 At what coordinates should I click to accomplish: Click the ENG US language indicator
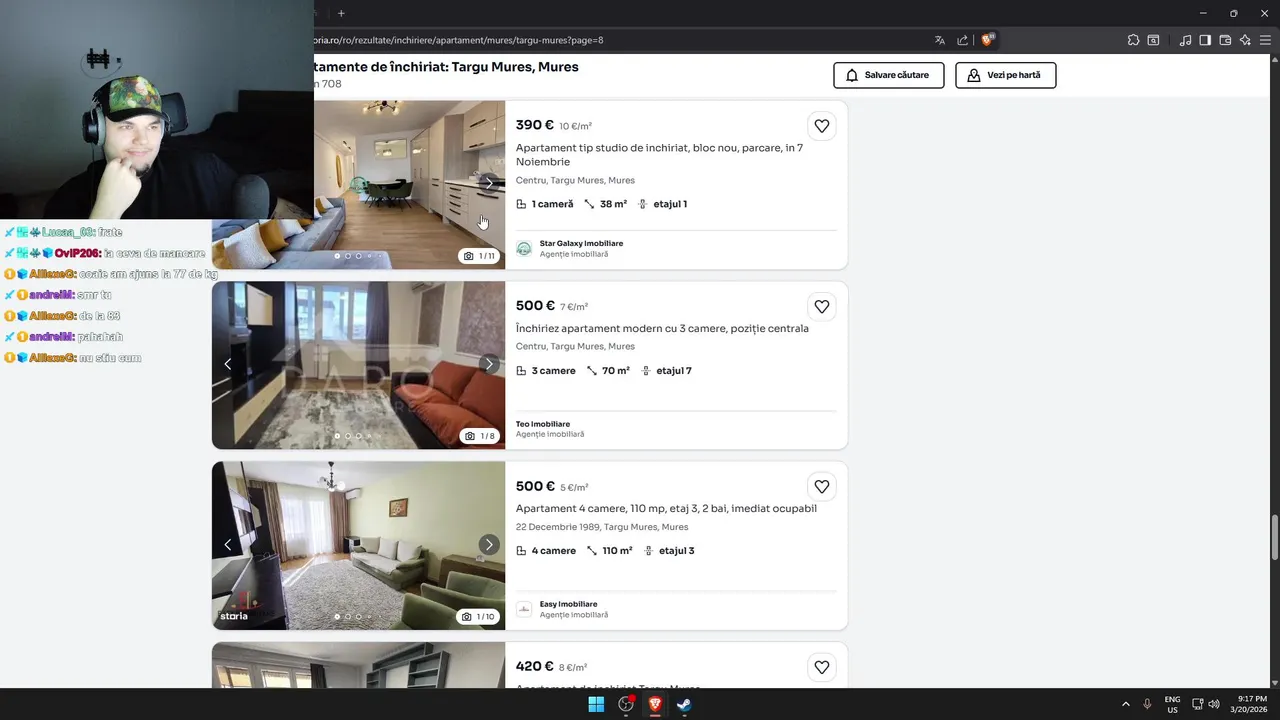click(1172, 704)
